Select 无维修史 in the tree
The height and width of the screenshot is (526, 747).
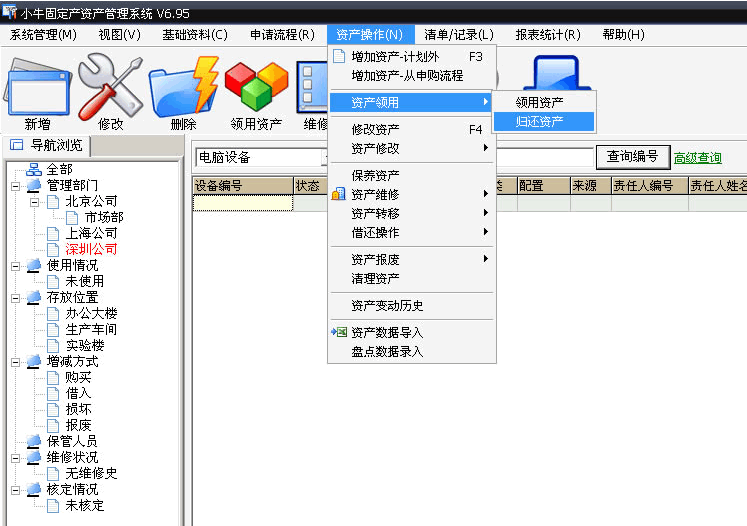pyautogui.click(x=91, y=473)
